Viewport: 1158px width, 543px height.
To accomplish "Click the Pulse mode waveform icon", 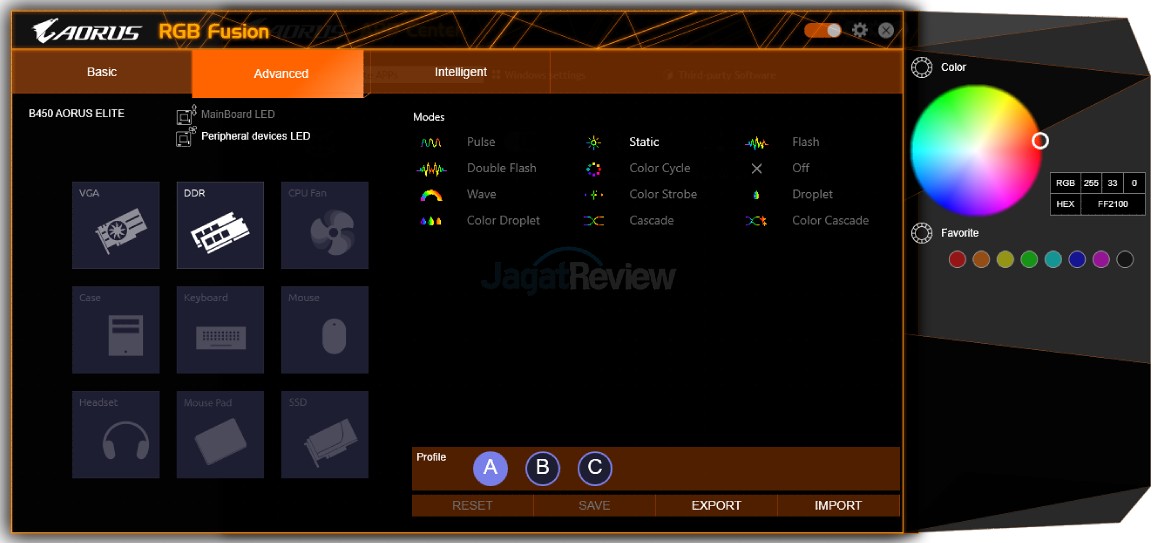I will (431, 143).
